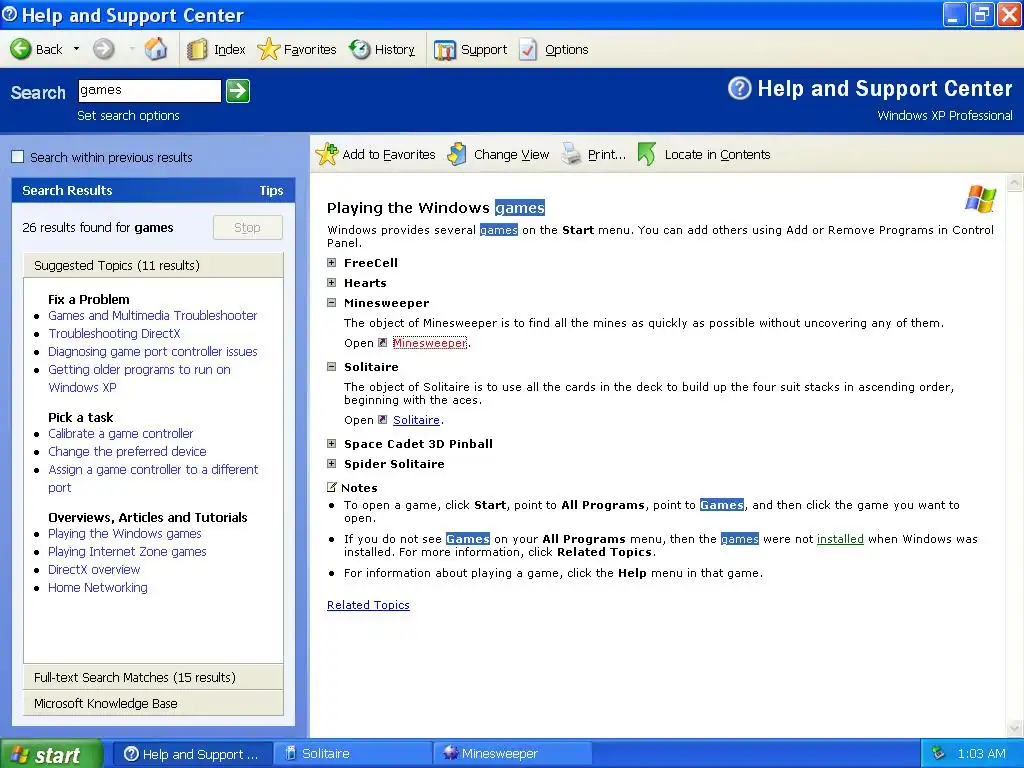This screenshot has height=768, width=1024.
Task: Click the Windows flag logo in content pane
Action: click(x=980, y=199)
